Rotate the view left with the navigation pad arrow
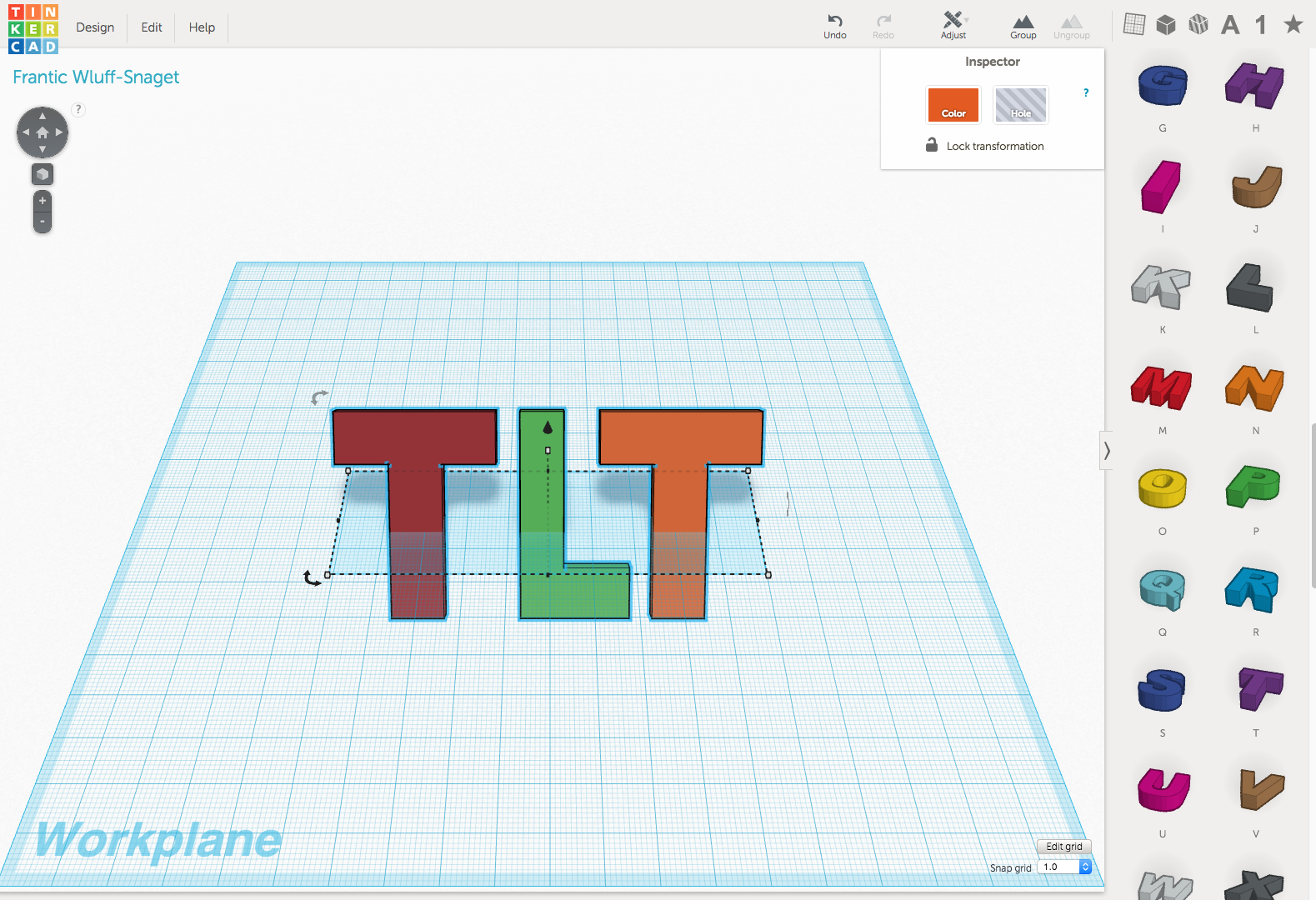Image resolution: width=1316 pixels, height=900 pixels. (x=26, y=132)
